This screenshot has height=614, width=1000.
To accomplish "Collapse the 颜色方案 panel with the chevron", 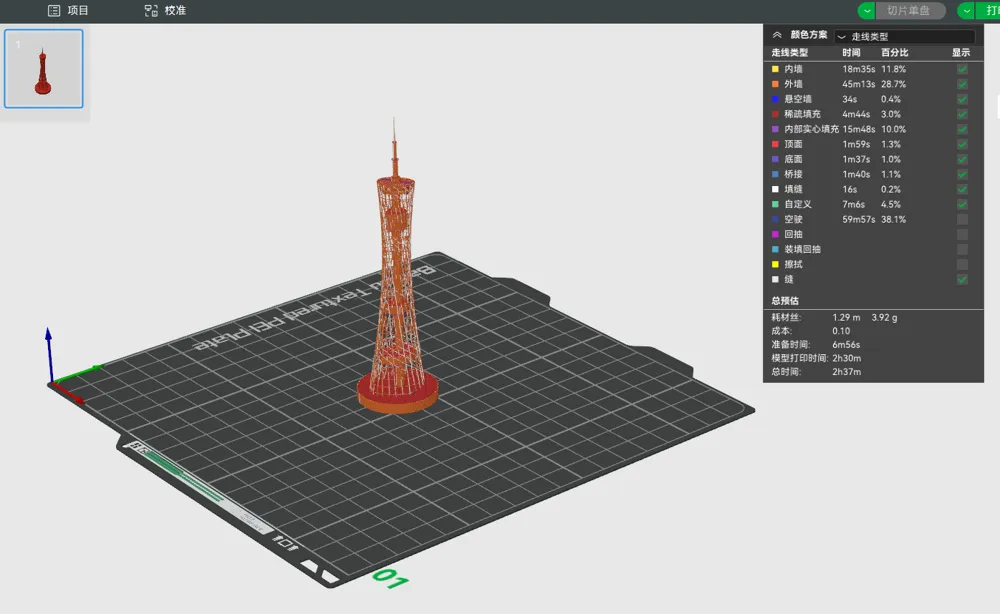I will click(775, 36).
